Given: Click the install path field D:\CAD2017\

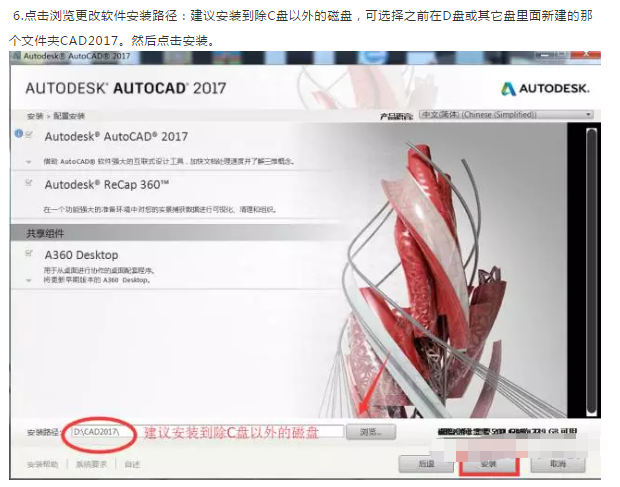Looking at the screenshot, I should click(208, 432).
